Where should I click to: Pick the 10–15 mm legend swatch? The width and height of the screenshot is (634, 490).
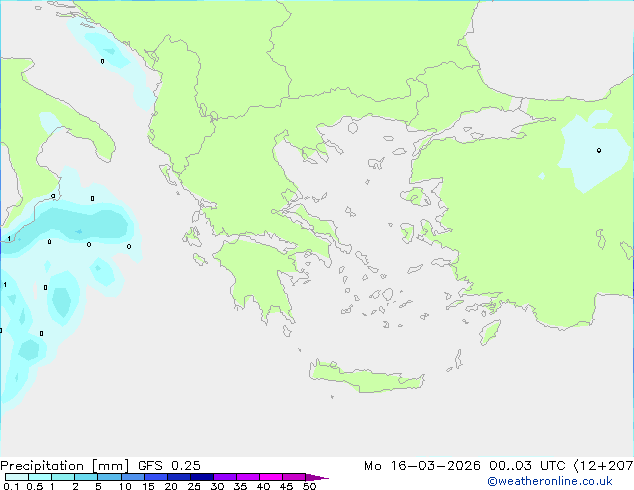[133, 477]
